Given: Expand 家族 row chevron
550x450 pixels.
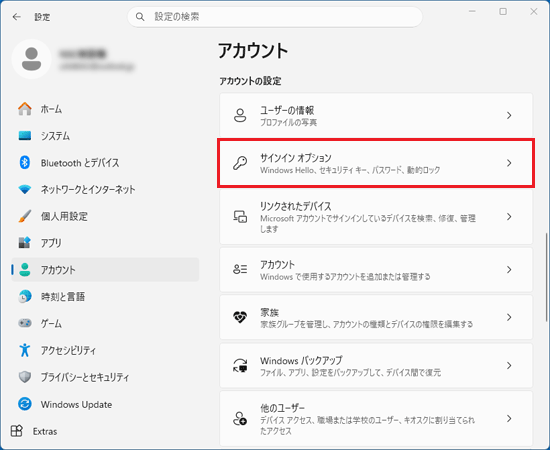Looking at the screenshot, I should pyautogui.click(x=509, y=317).
